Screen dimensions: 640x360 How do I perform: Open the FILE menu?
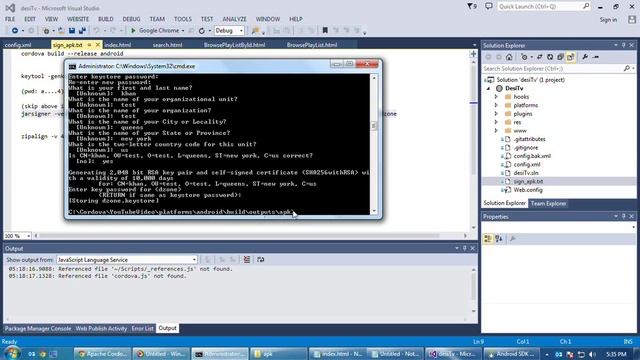click(10, 19)
